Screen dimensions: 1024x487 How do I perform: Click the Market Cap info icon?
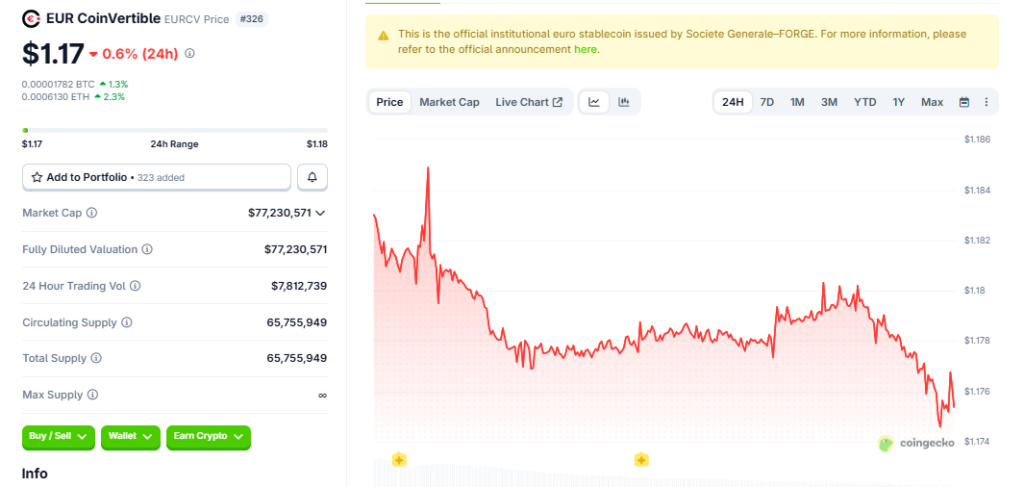point(92,213)
